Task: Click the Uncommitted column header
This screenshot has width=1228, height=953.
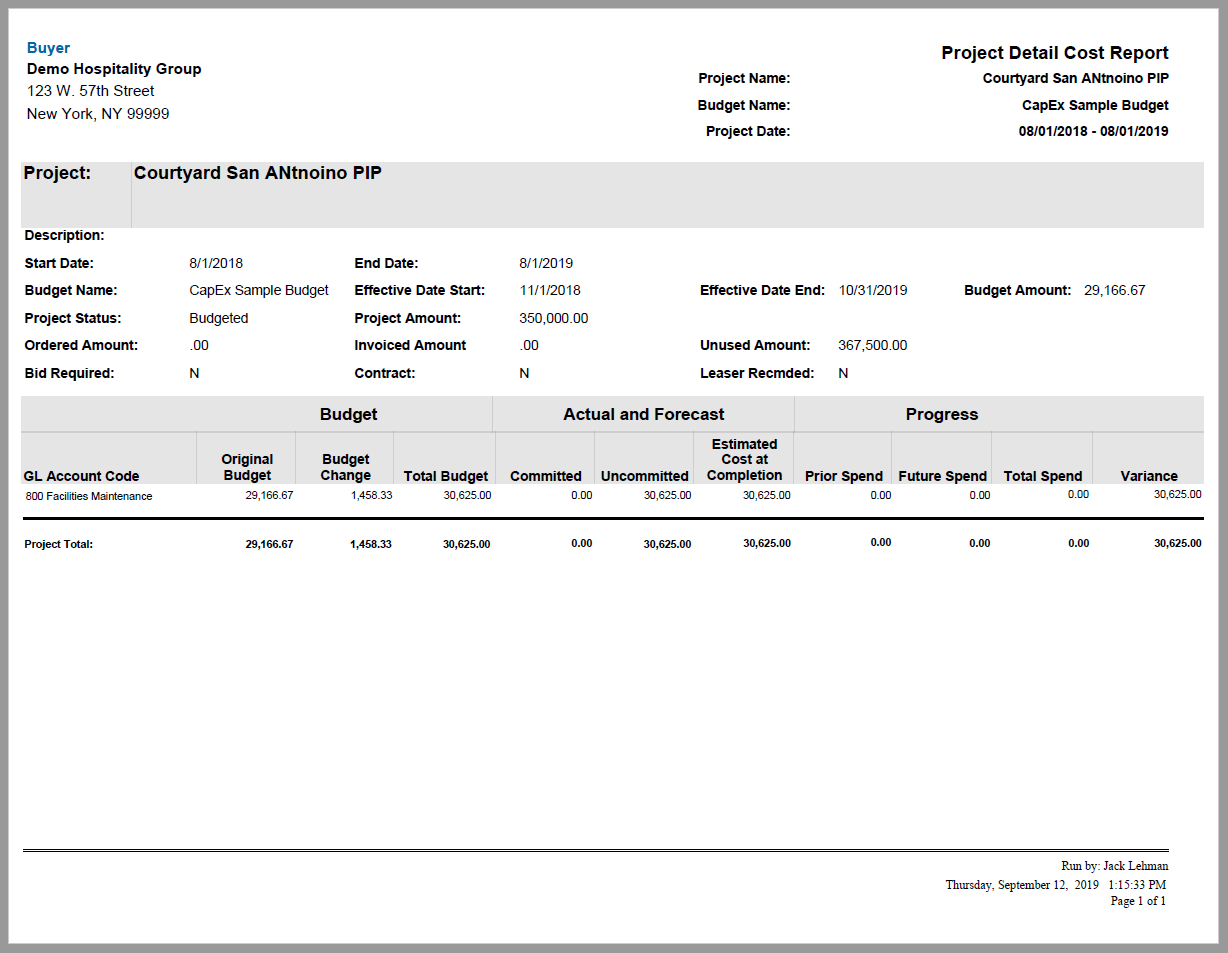Action: click(644, 475)
